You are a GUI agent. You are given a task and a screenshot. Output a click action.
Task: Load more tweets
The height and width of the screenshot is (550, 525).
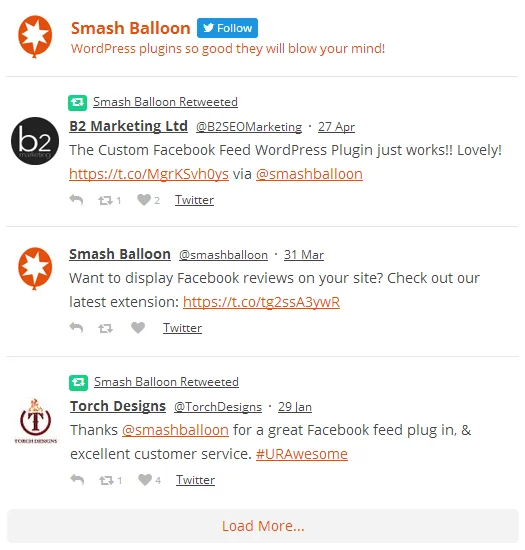coord(263,526)
